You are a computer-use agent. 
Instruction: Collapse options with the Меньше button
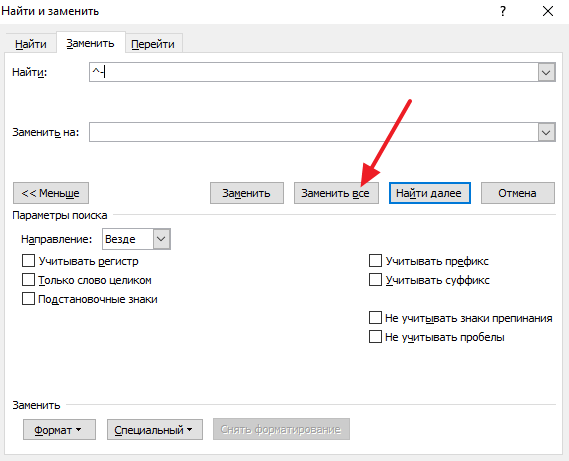click(51, 193)
